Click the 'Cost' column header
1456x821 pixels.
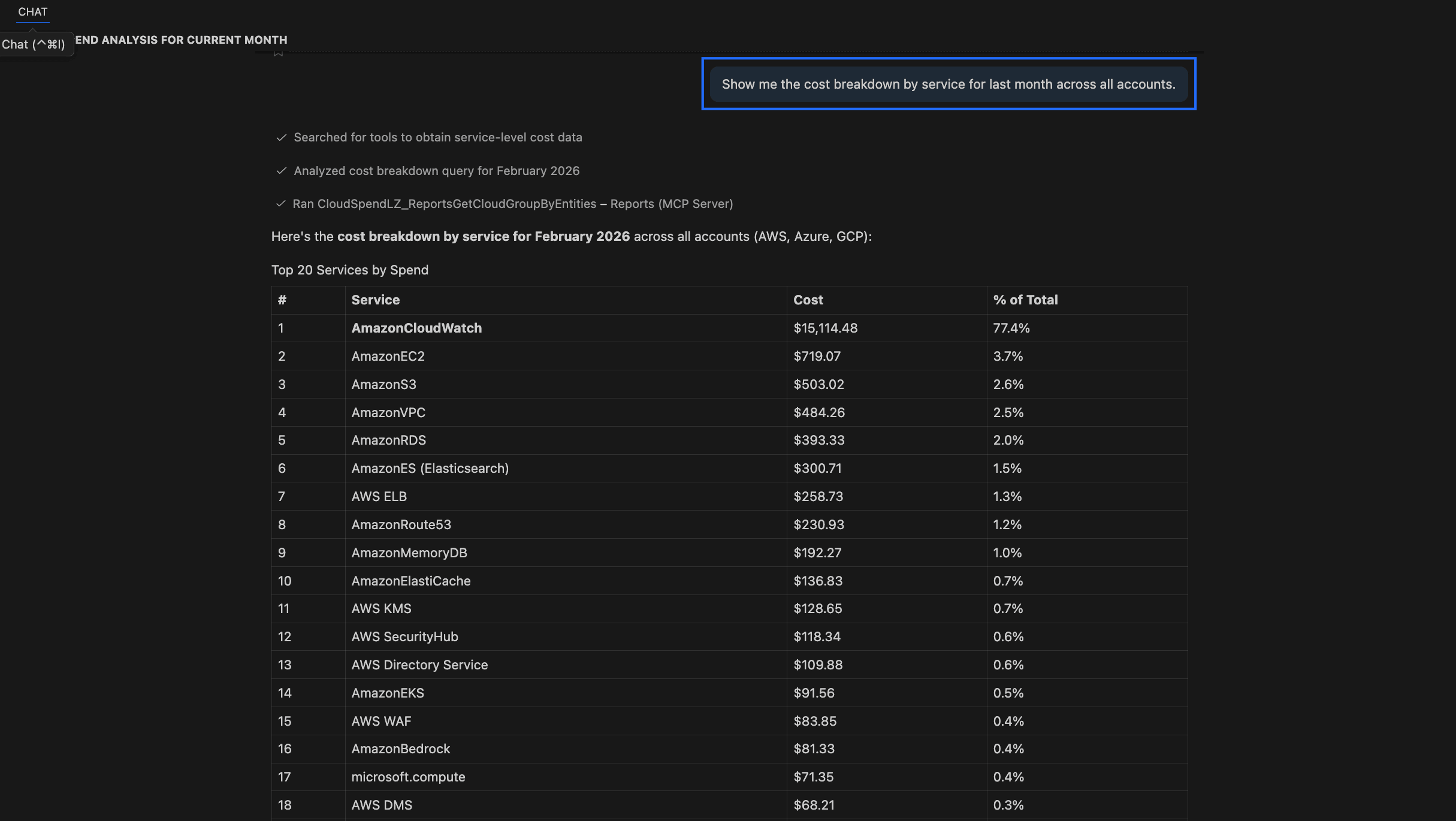click(808, 300)
